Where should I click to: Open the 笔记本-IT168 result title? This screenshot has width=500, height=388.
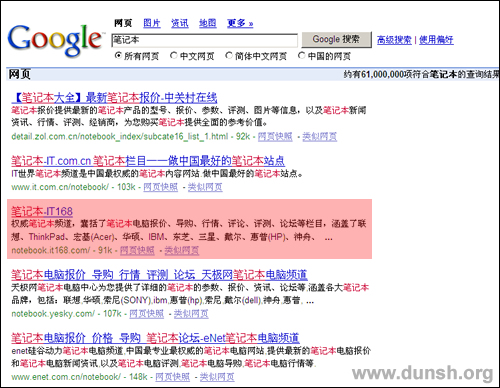pyautogui.click(x=42, y=211)
